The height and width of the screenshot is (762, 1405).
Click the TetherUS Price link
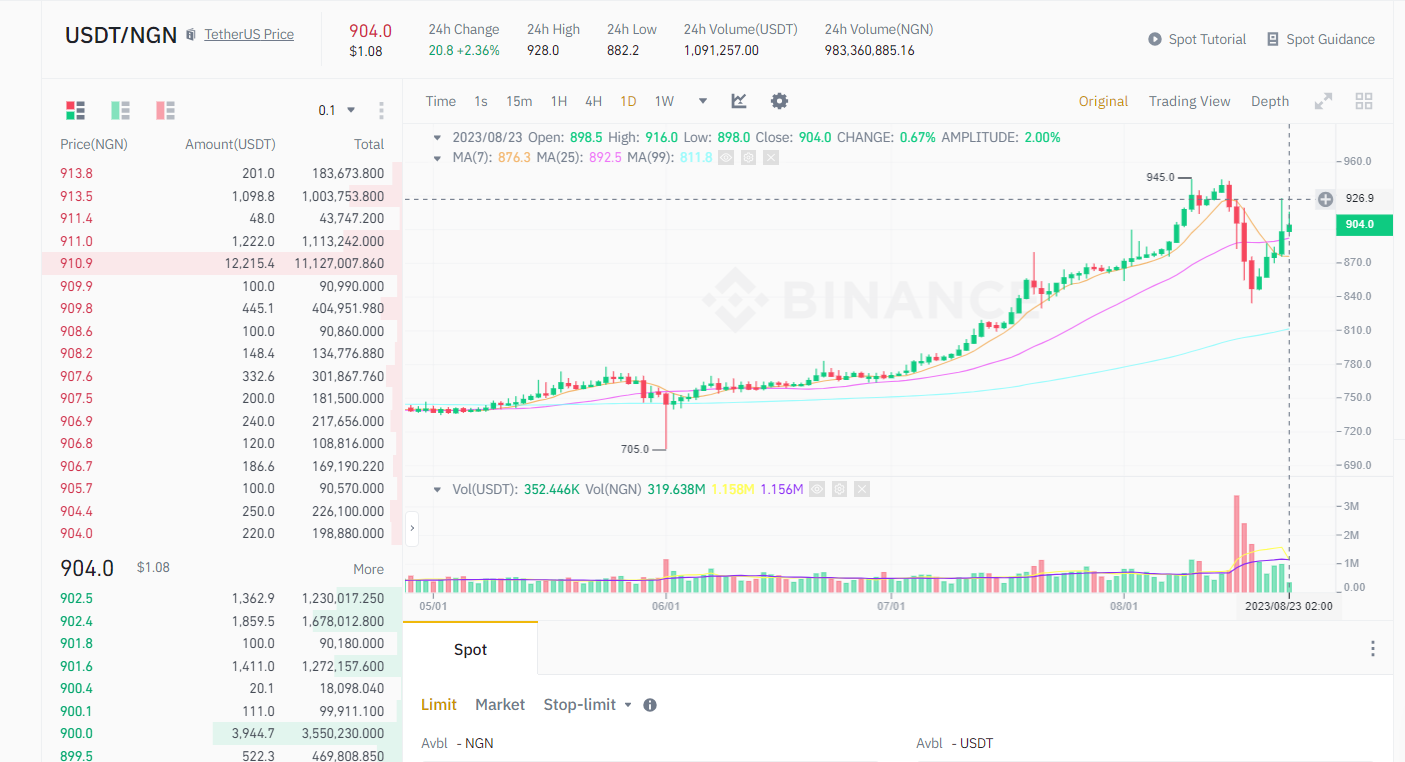(x=249, y=34)
